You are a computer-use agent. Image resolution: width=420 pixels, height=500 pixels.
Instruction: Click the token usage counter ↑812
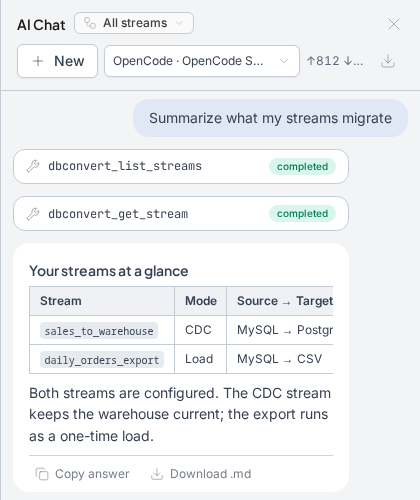pos(334,61)
